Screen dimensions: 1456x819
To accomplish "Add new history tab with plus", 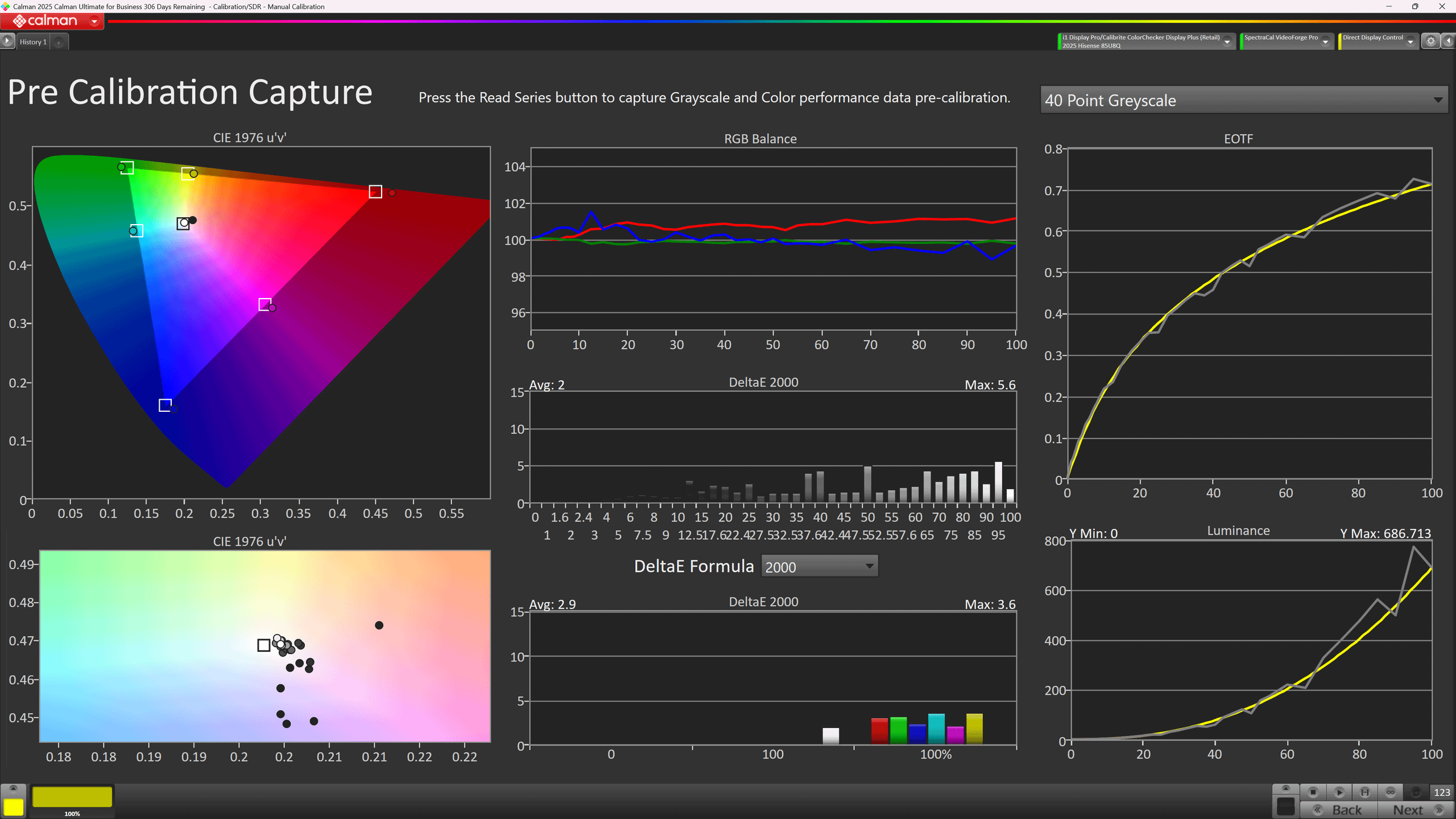I will [59, 42].
